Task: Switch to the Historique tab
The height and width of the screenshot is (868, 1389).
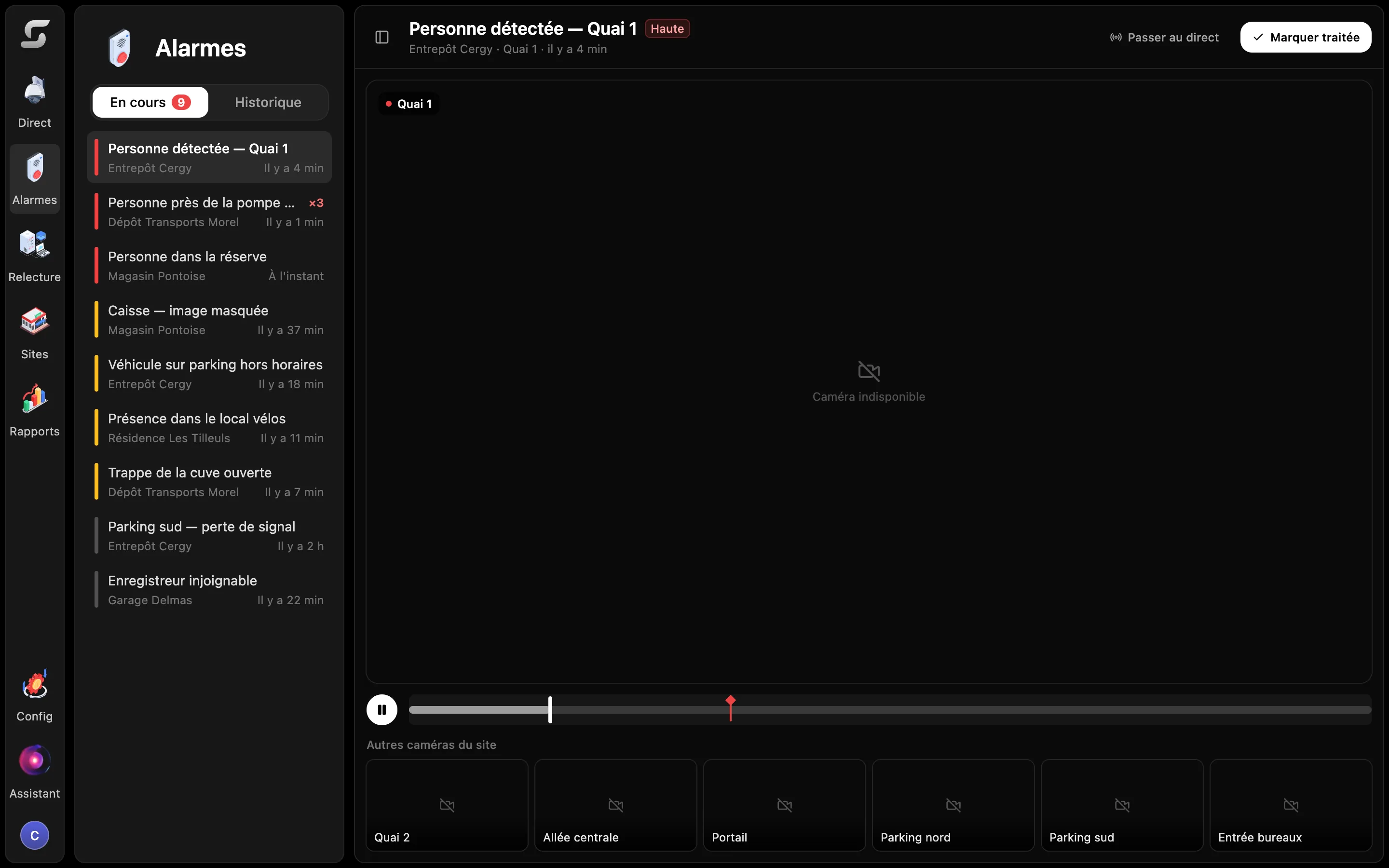Action: (x=268, y=102)
